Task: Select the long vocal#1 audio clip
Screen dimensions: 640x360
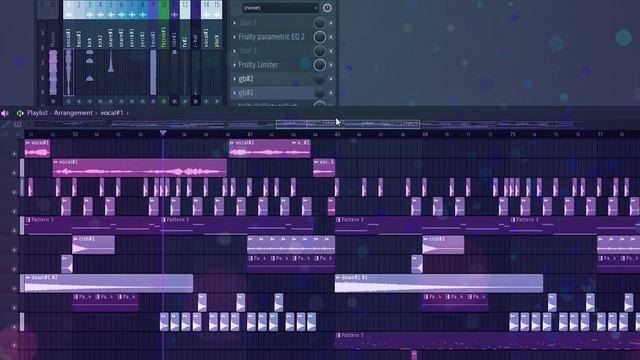Action: [x=140, y=168]
